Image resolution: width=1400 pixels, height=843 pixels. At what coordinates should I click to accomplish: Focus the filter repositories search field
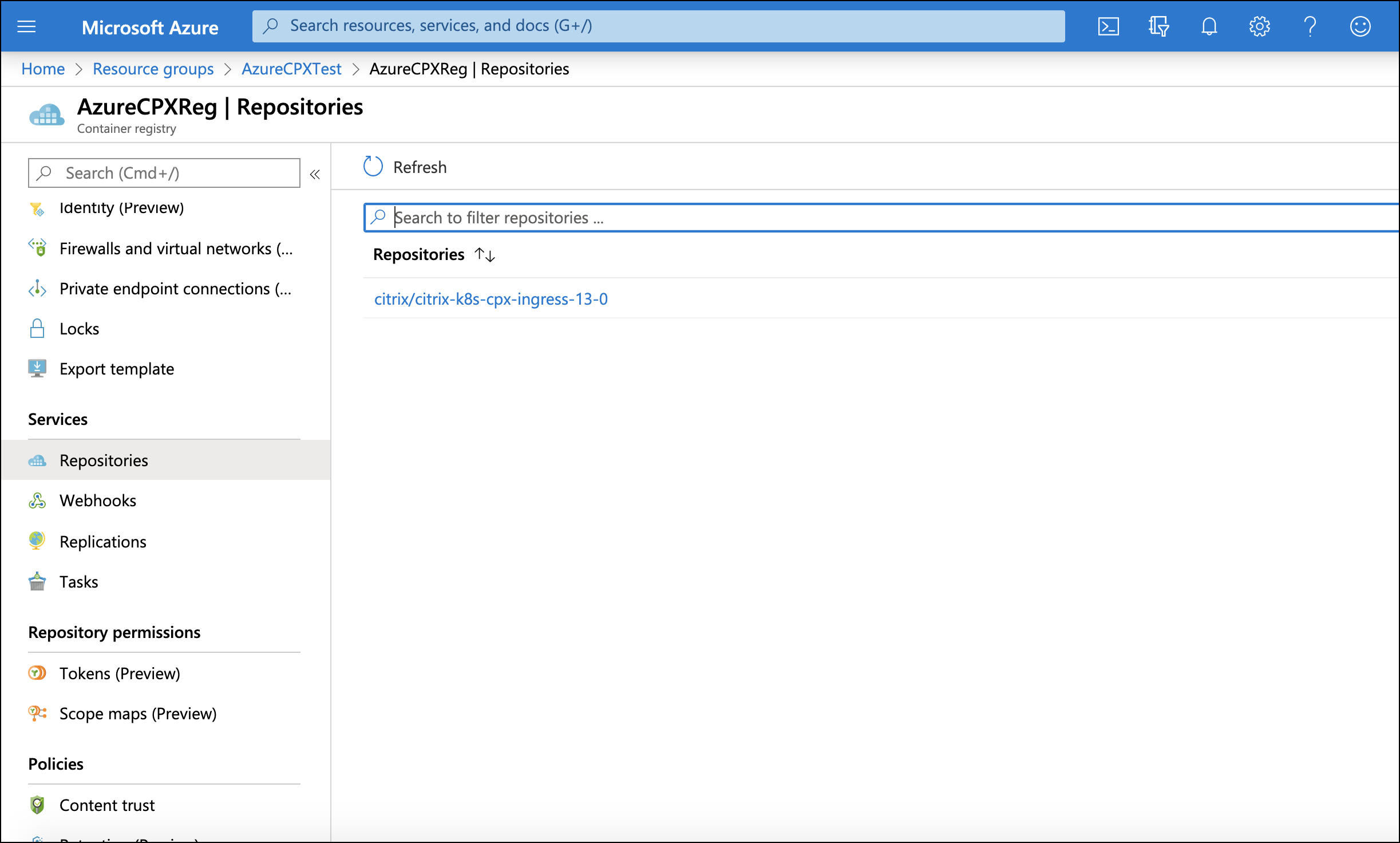click(881, 217)
